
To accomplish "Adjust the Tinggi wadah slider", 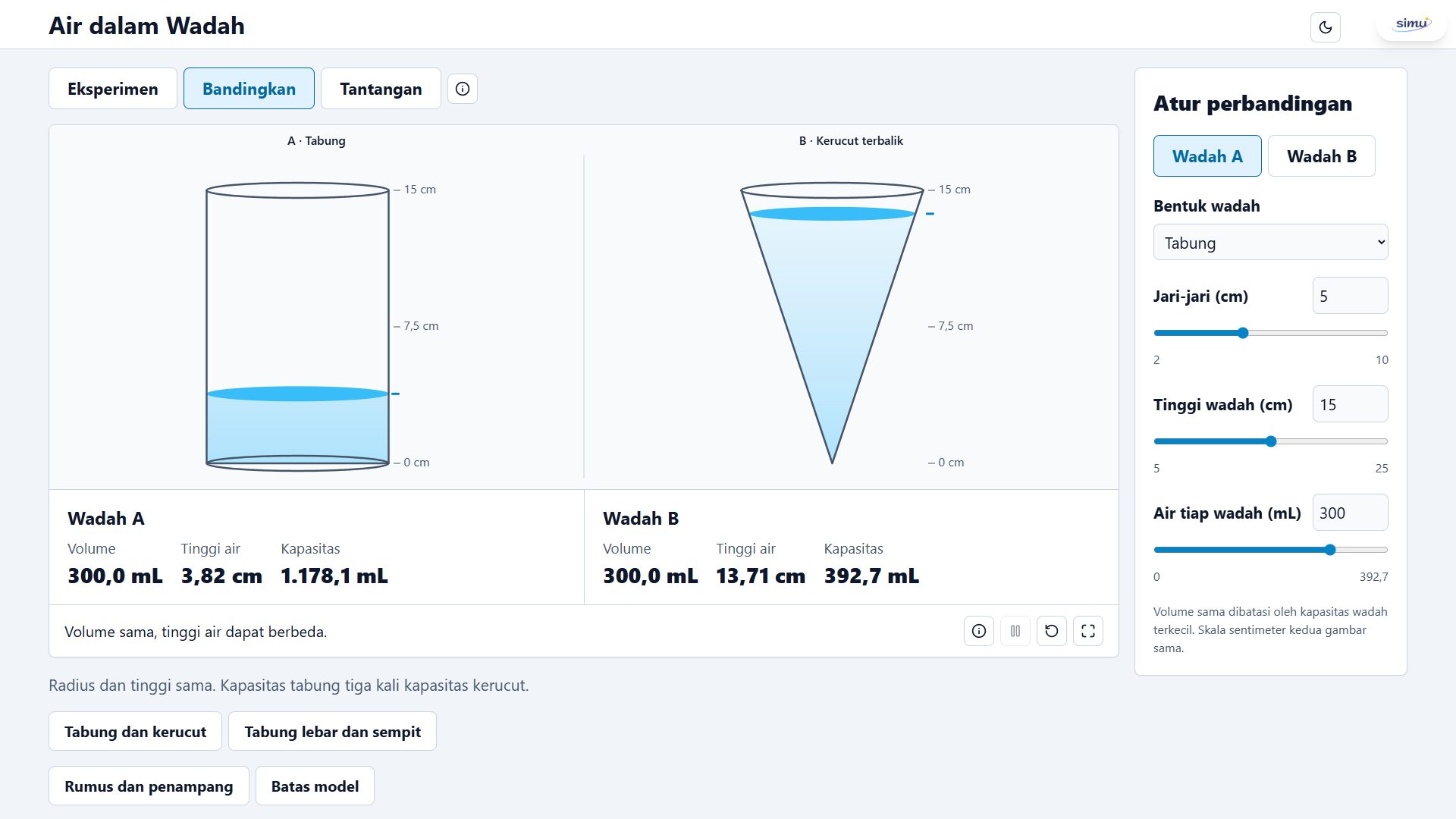I will click(x=1271, y=441).
